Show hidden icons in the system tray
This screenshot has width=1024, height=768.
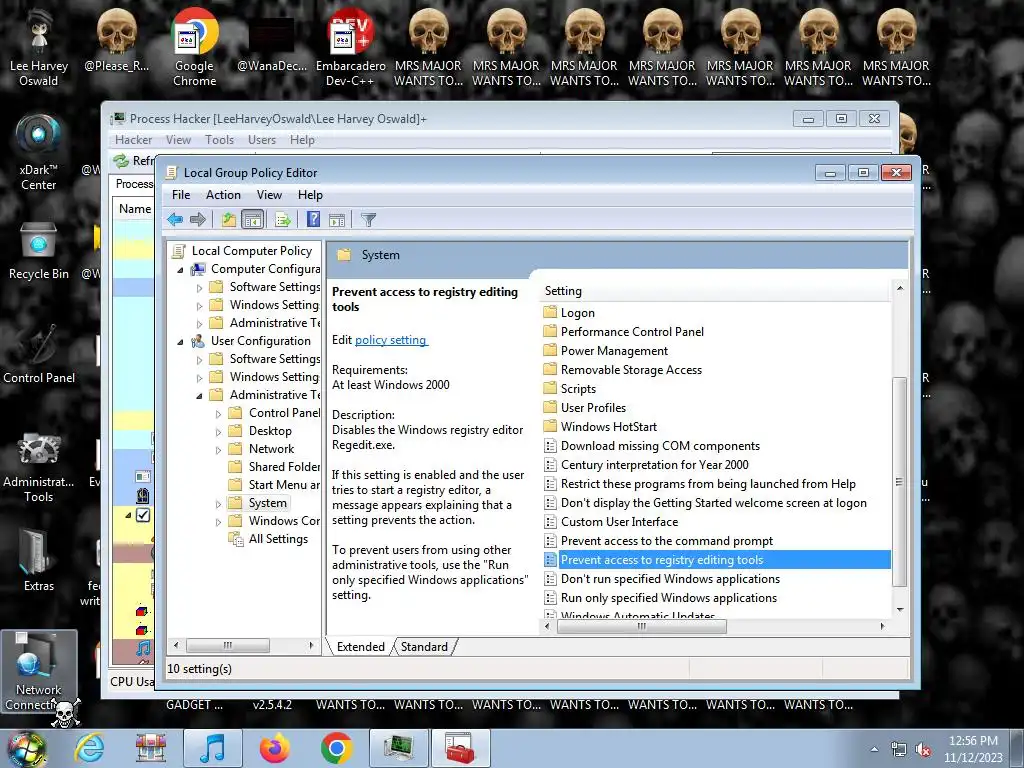874,750
